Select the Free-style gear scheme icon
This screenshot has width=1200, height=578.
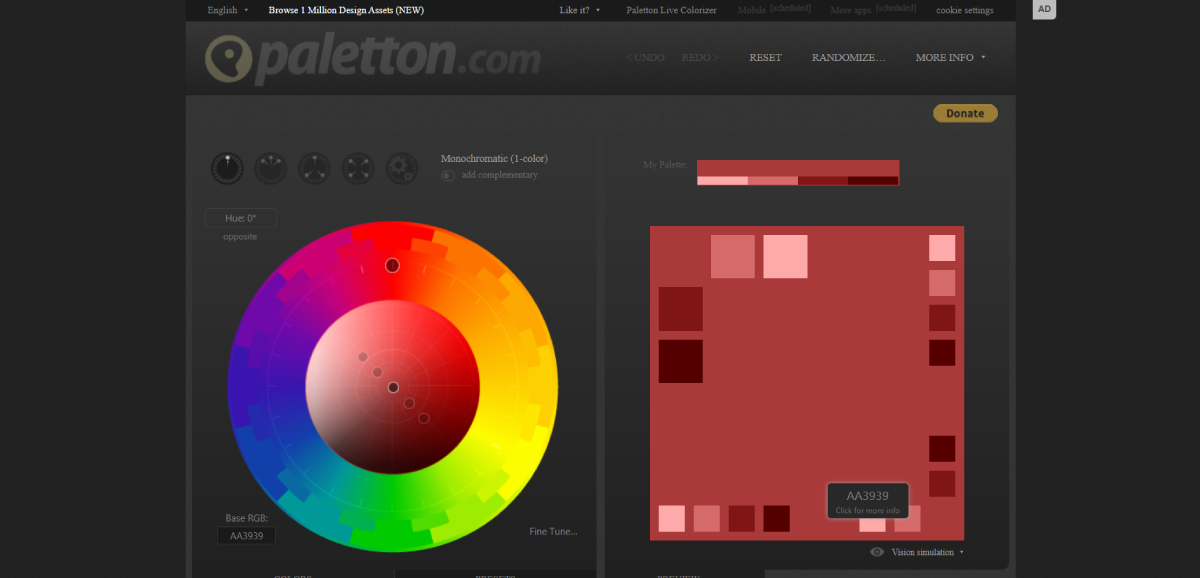point(402,168)
